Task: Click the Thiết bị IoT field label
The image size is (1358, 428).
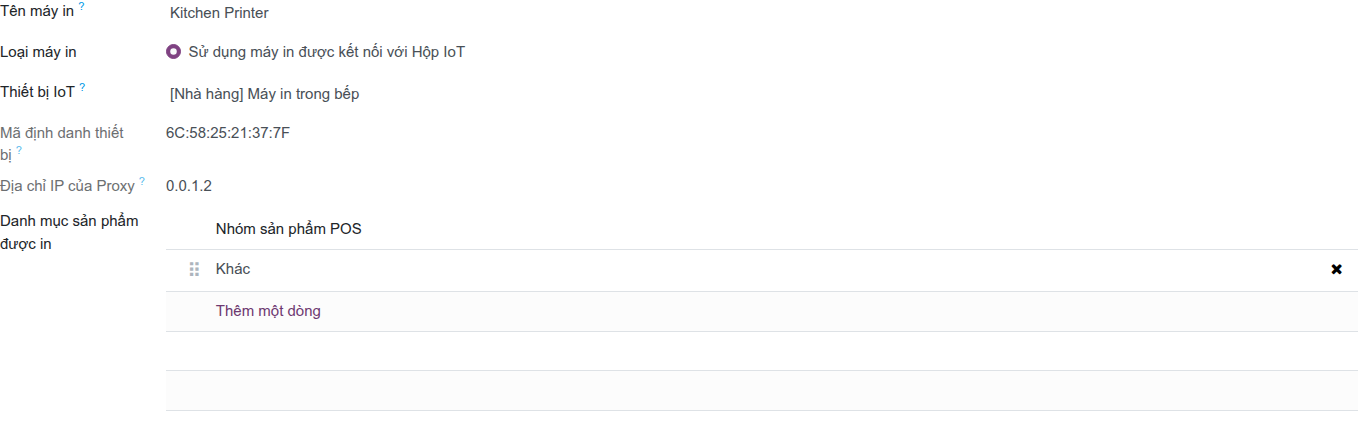Action: click(37, 92)
